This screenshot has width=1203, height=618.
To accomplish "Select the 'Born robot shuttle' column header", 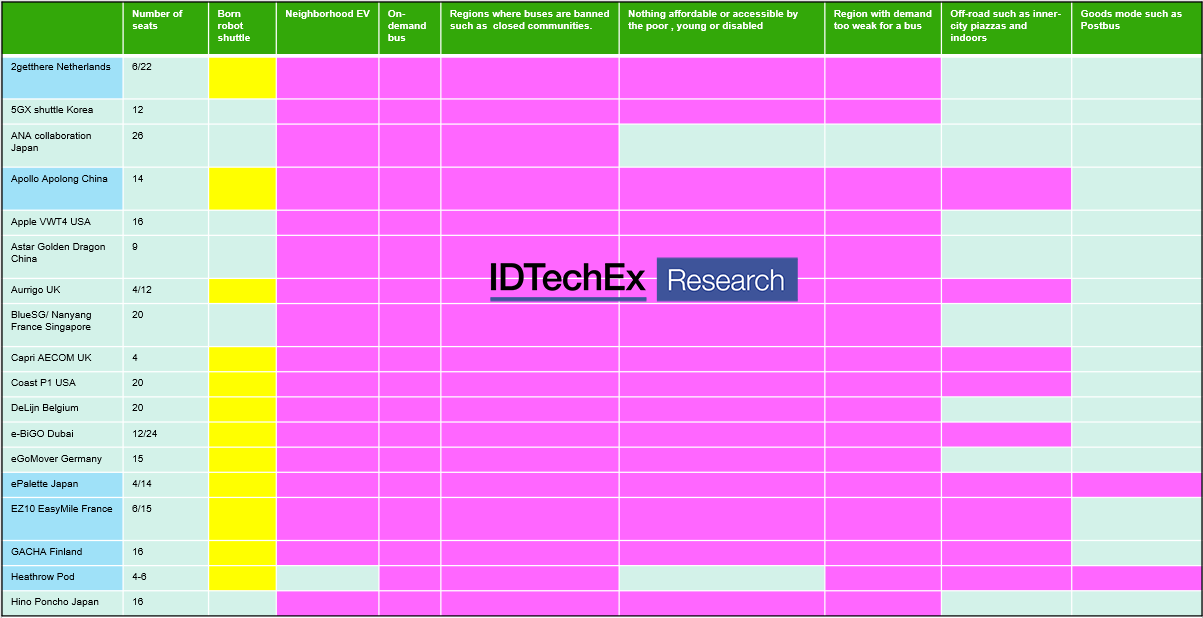I will (x=241, y=29).
